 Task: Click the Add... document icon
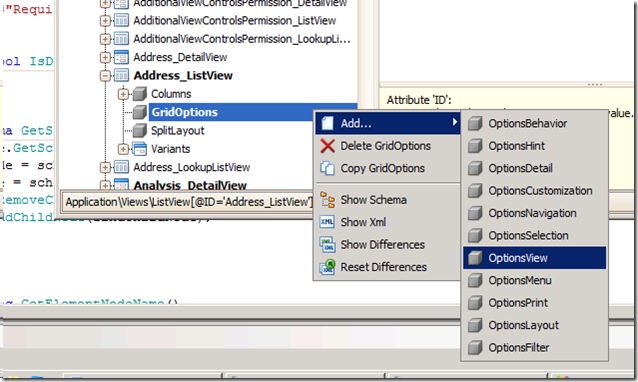coord(328,123)
